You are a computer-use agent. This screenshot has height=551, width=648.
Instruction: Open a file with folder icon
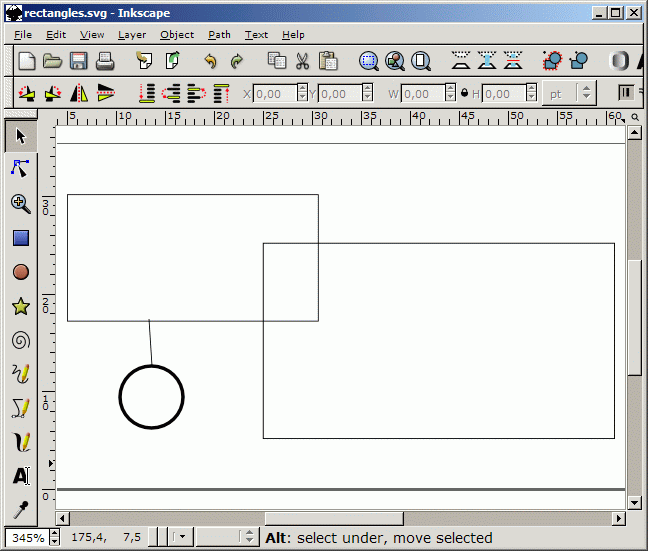[x=52, y=61]
